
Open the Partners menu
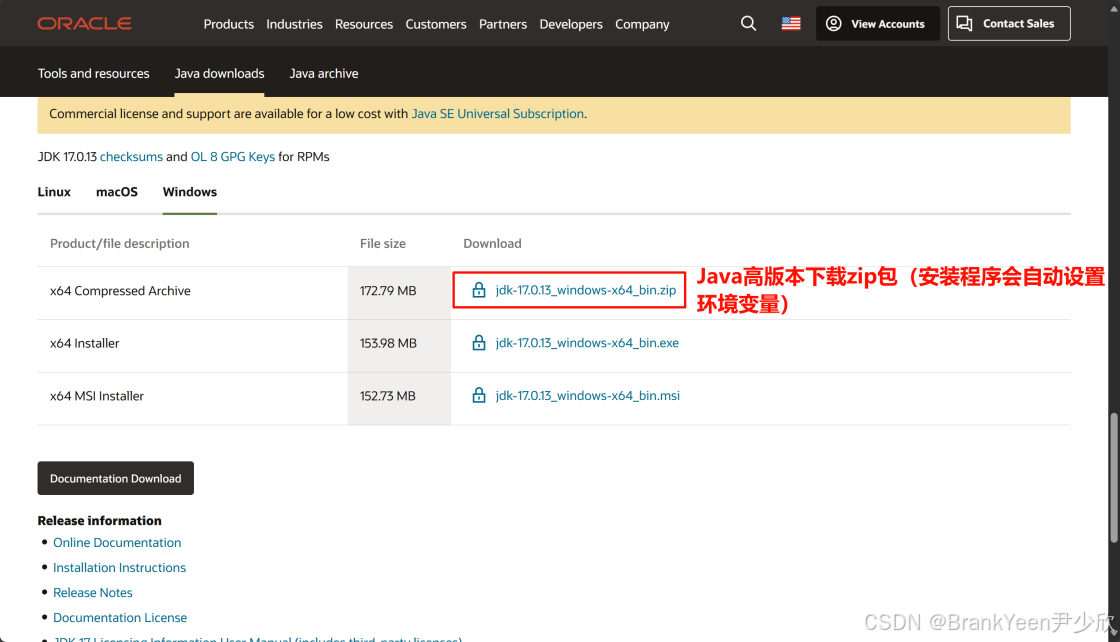pyautogui.click(x=503, y=24)
